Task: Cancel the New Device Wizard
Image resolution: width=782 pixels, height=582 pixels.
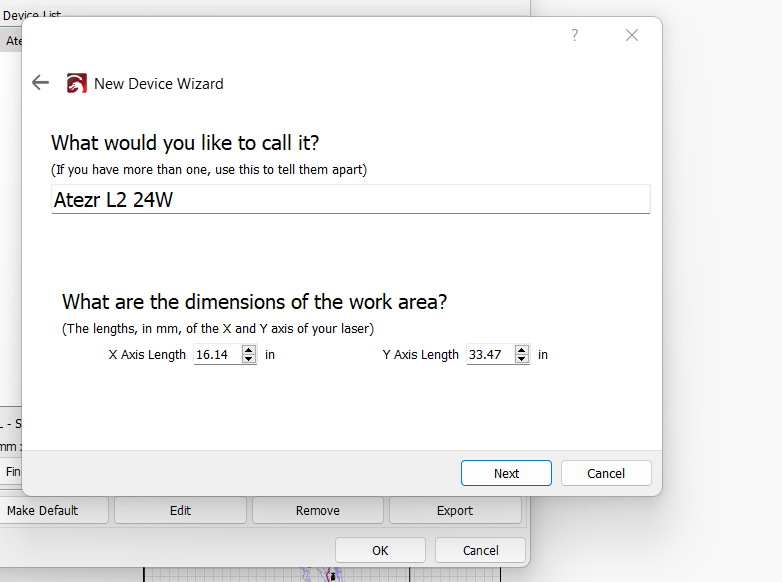Action: pyautogui.click(x=606, y=473)
